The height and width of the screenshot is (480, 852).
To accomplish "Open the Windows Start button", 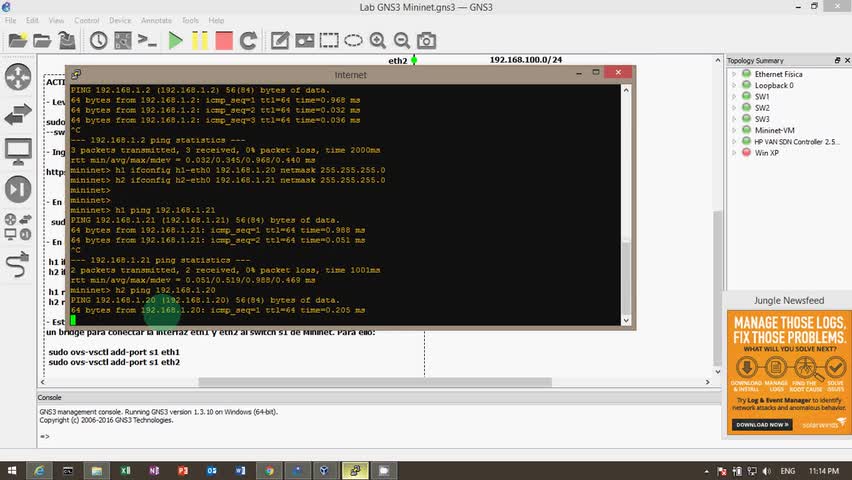I will tap(11, 471).
